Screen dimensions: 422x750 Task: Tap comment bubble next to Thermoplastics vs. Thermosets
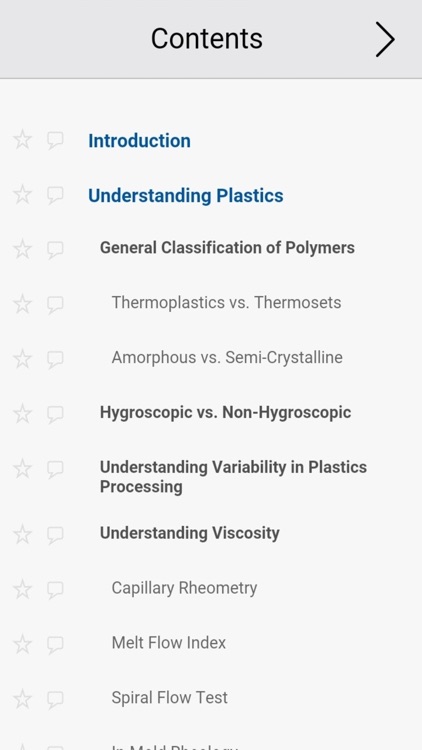pyautogui.click(x=55, y=305)
